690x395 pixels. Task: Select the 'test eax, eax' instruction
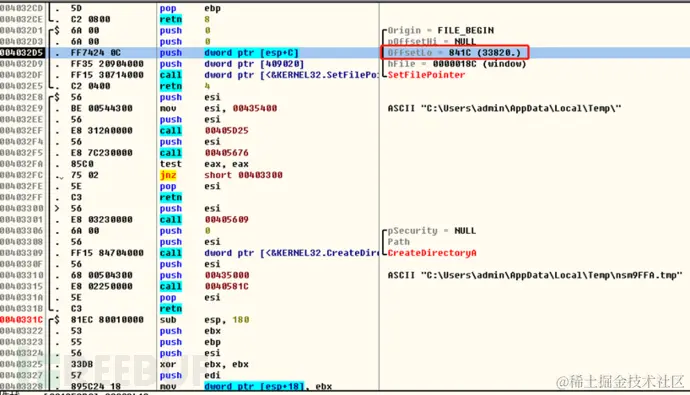click(204, 164)
